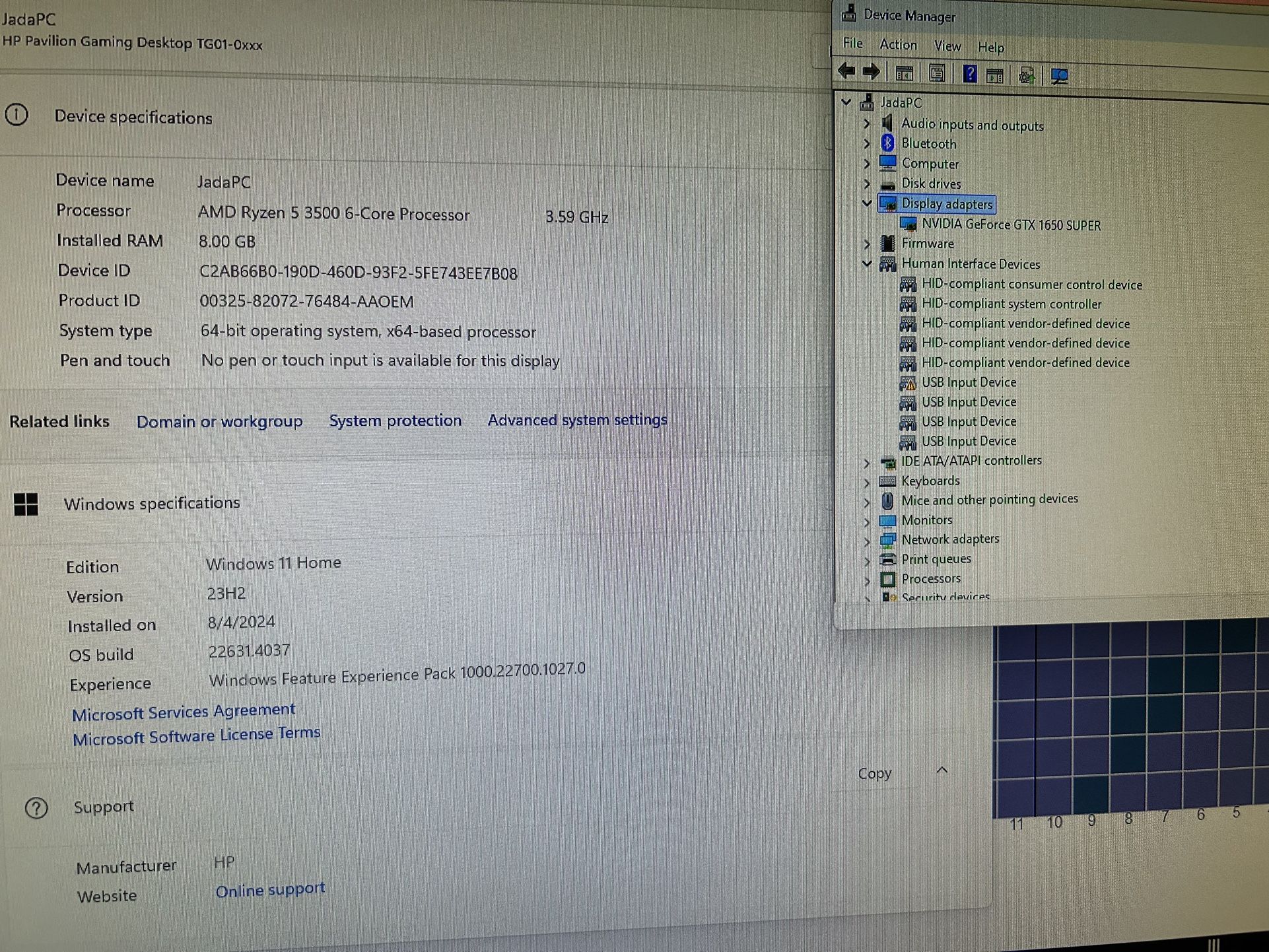
Task: Click the info icon beside Device specifications
Action: 17,115
